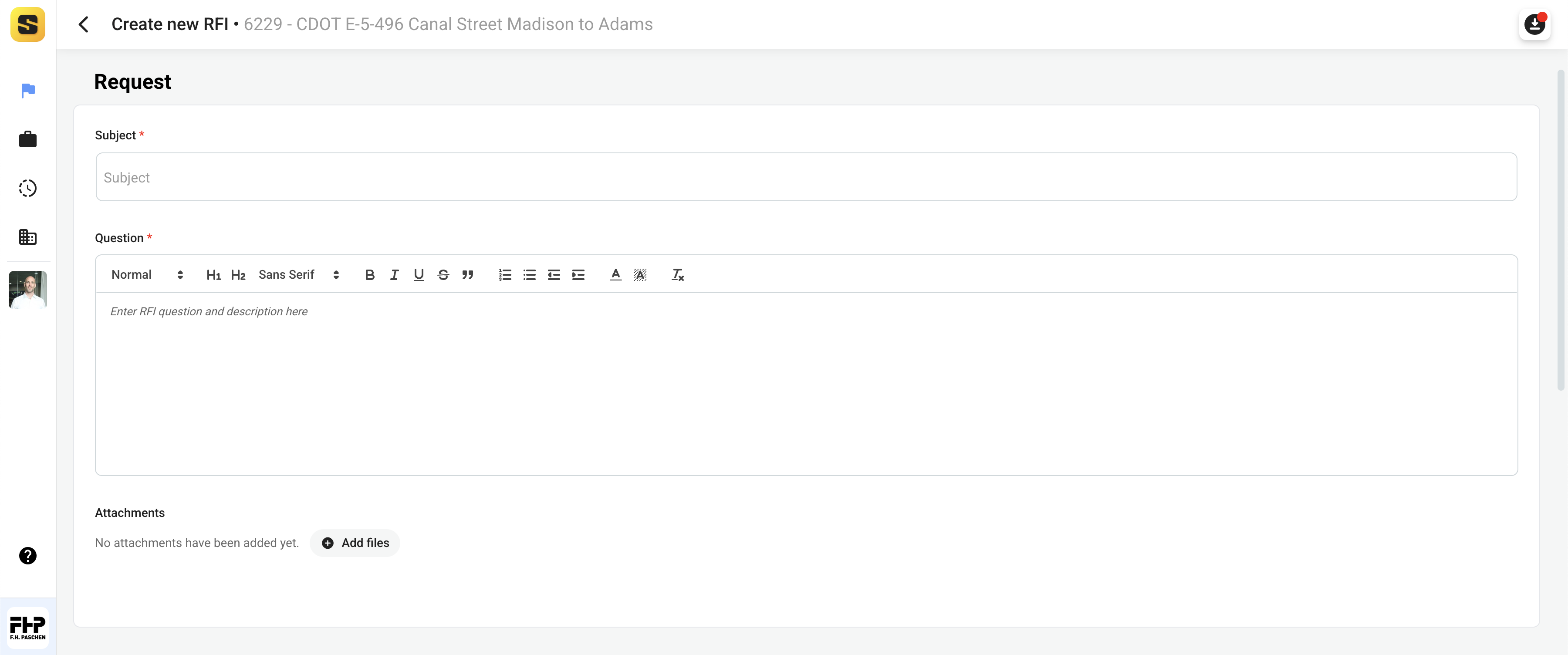Go back using the header arrow

click(x=84, y=24)
